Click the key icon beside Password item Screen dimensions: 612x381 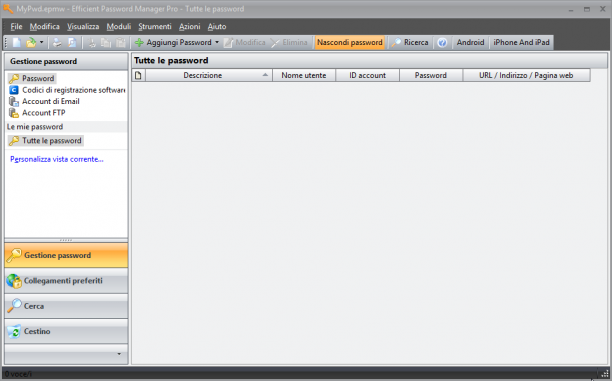click(x=14, y=78)
